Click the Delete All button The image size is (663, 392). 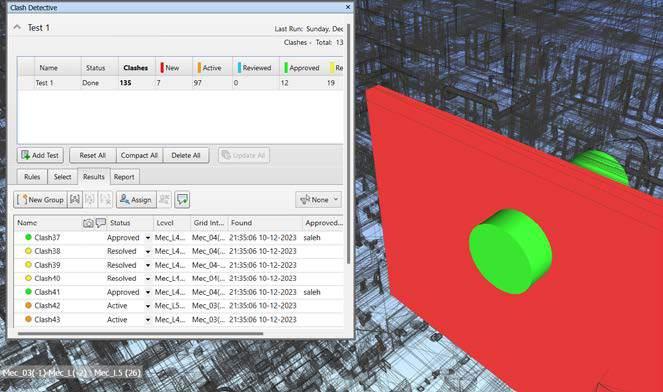pos(186,155)
